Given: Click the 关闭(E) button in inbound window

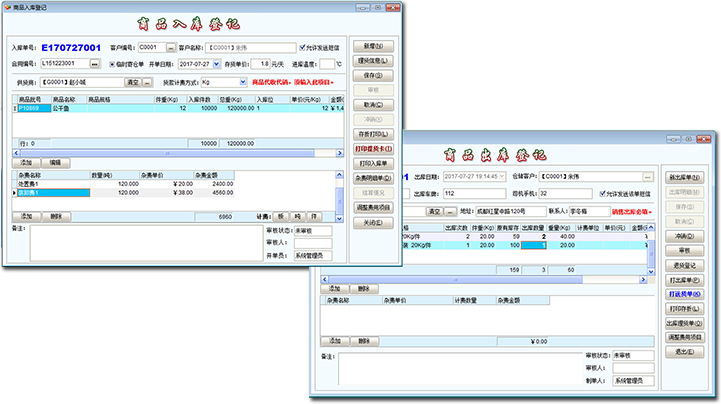Looking at the screenshot, I should (373, 223).
